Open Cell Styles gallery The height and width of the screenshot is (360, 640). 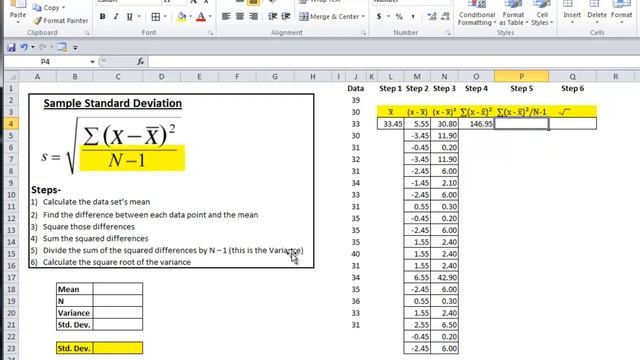(x=542, y=14)
